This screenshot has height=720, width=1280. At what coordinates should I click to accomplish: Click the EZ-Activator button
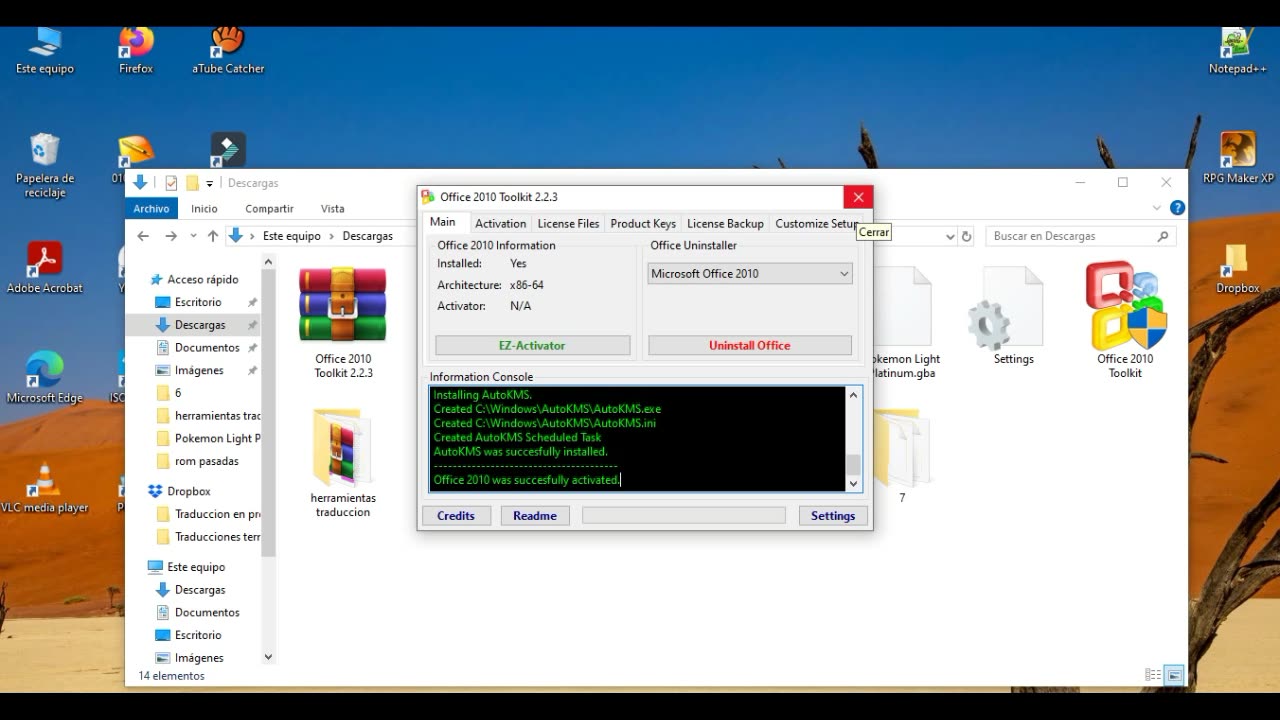(x=532, y=345)
